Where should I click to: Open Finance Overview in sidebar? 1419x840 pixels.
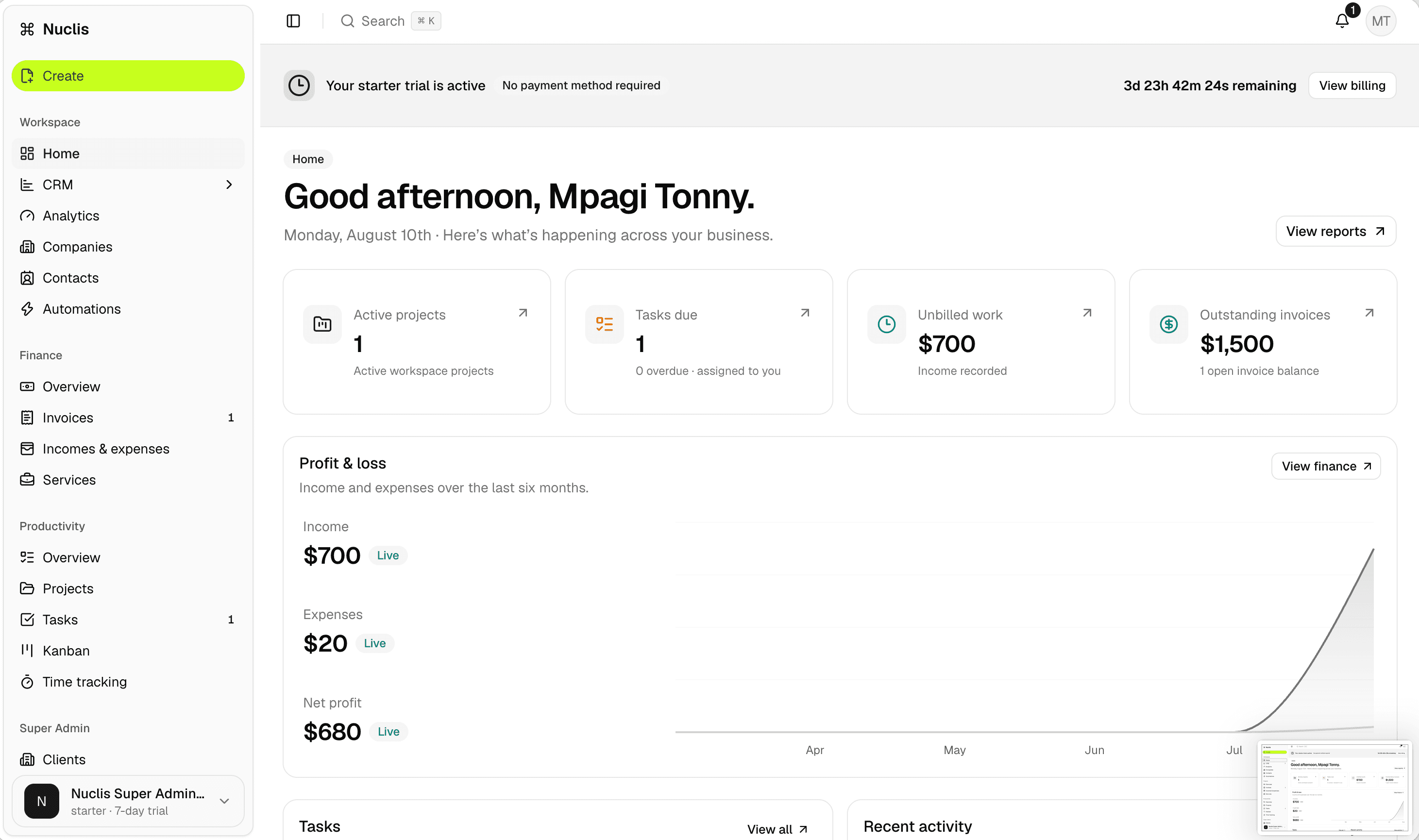pos(128,386)
